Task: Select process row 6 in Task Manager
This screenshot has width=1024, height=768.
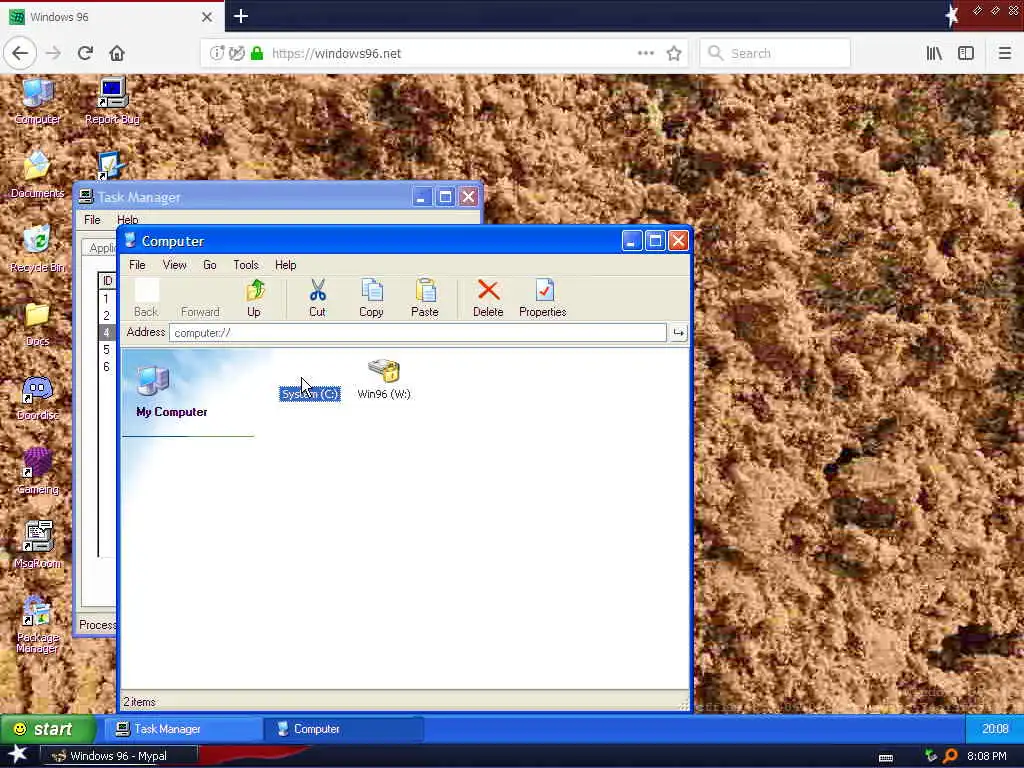Action: coord(106,367)
